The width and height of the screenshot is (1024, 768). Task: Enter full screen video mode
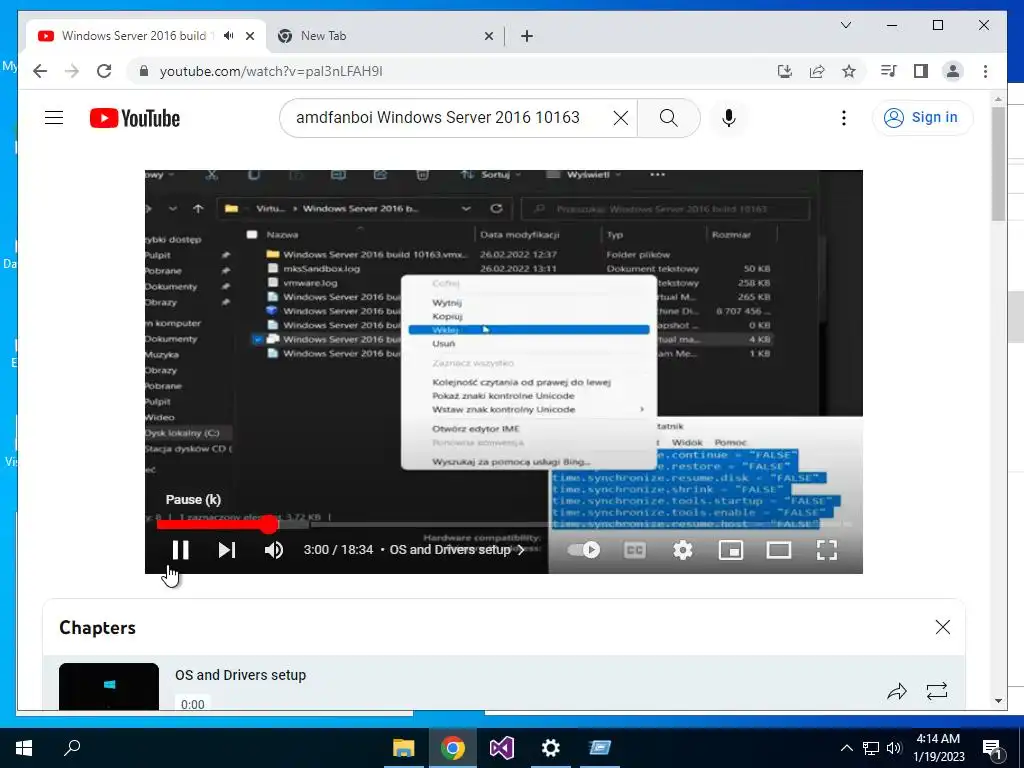tap(827, 550)
